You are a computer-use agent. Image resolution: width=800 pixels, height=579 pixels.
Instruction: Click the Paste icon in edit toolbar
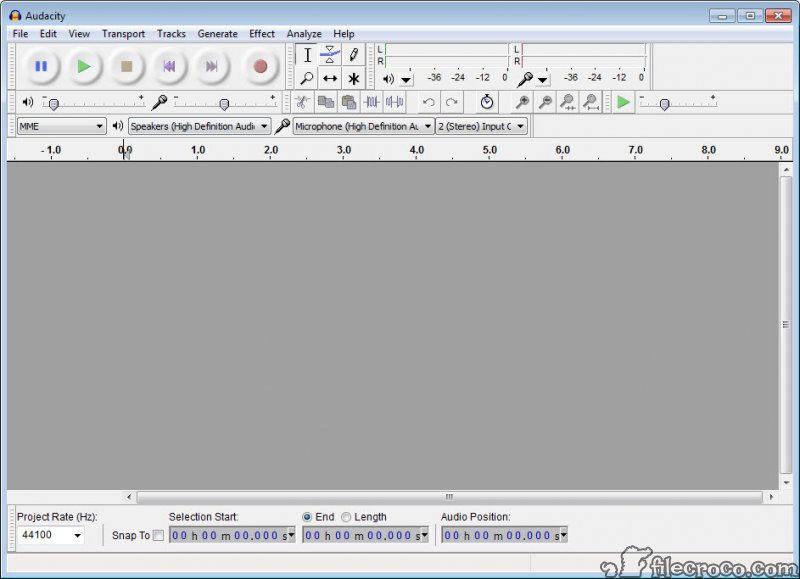pyautogui.click(x=348, y=102)
